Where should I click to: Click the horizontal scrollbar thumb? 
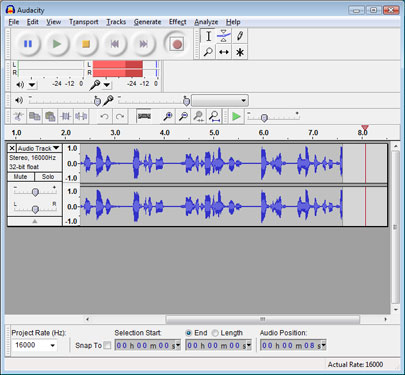click(x=263, y=319)
